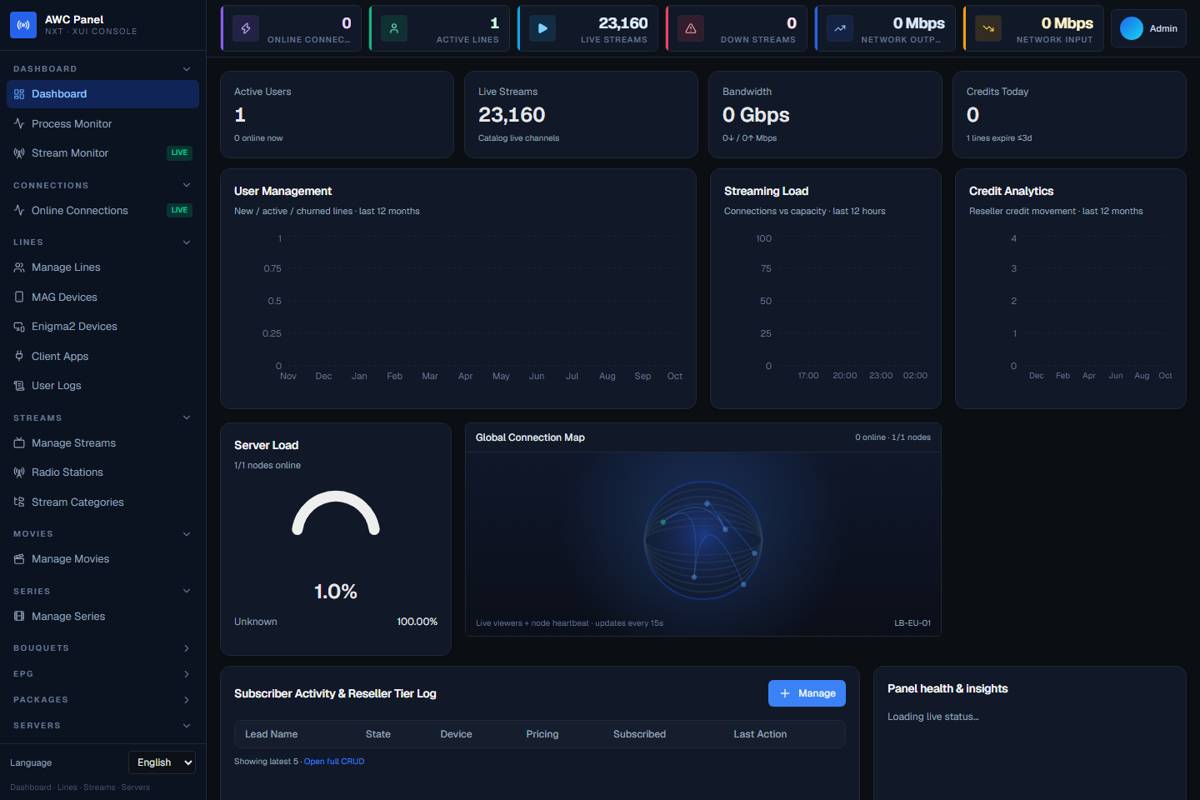Screen dimensions: 1200x800
Task: Click the AWC Panel broadcast logo icon
Action: tap(23, 25)
